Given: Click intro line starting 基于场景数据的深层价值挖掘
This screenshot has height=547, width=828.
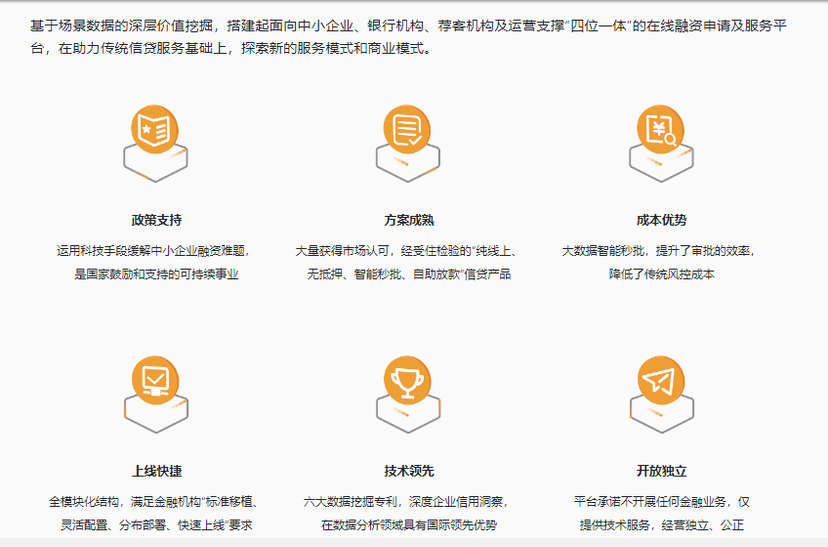Looking at the screenshot, I should click(x=408, y=25).
